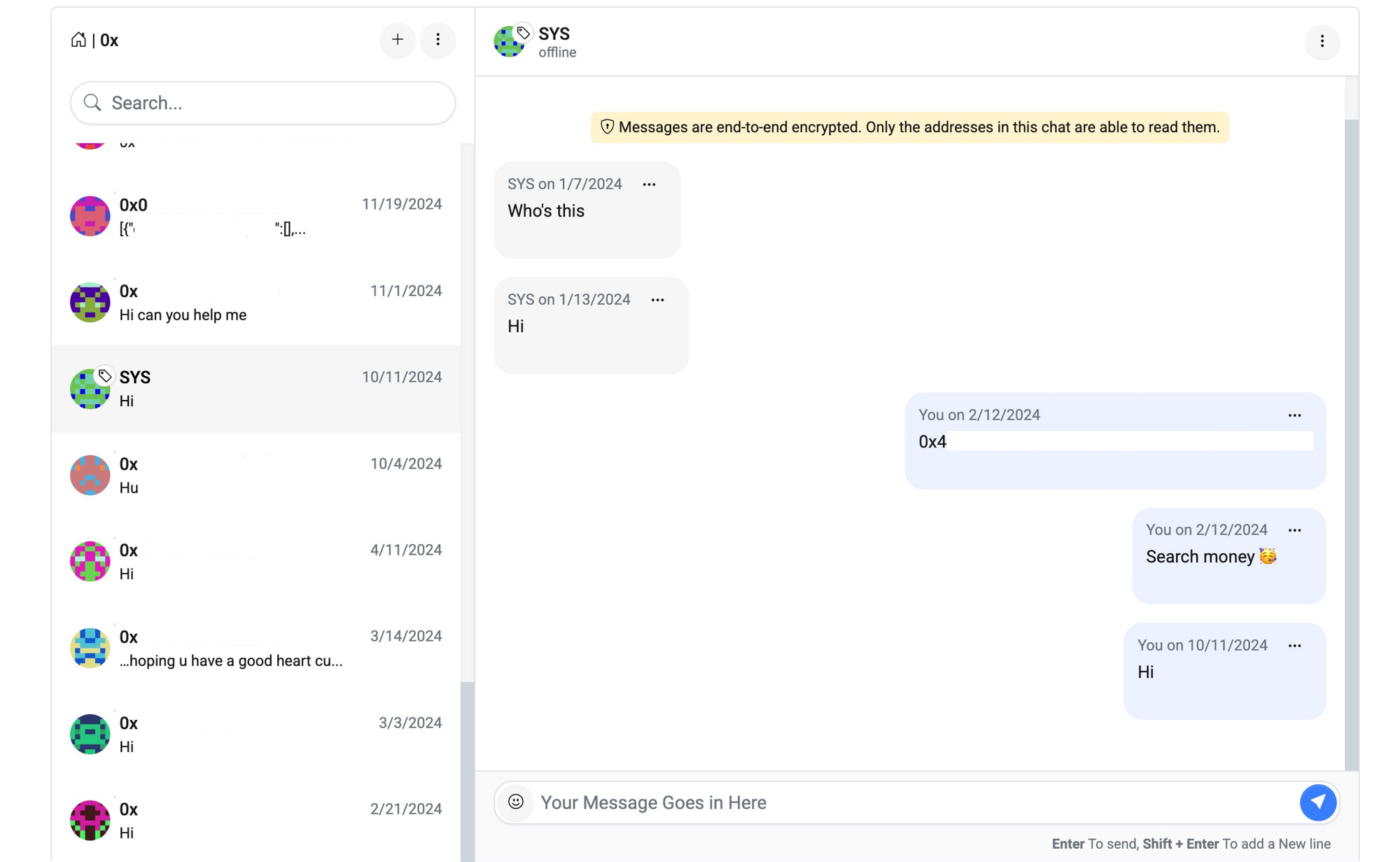Open options on SYS 1/13/2024 Hi message
The image size is (1400, 862).
tap(657, 300)
